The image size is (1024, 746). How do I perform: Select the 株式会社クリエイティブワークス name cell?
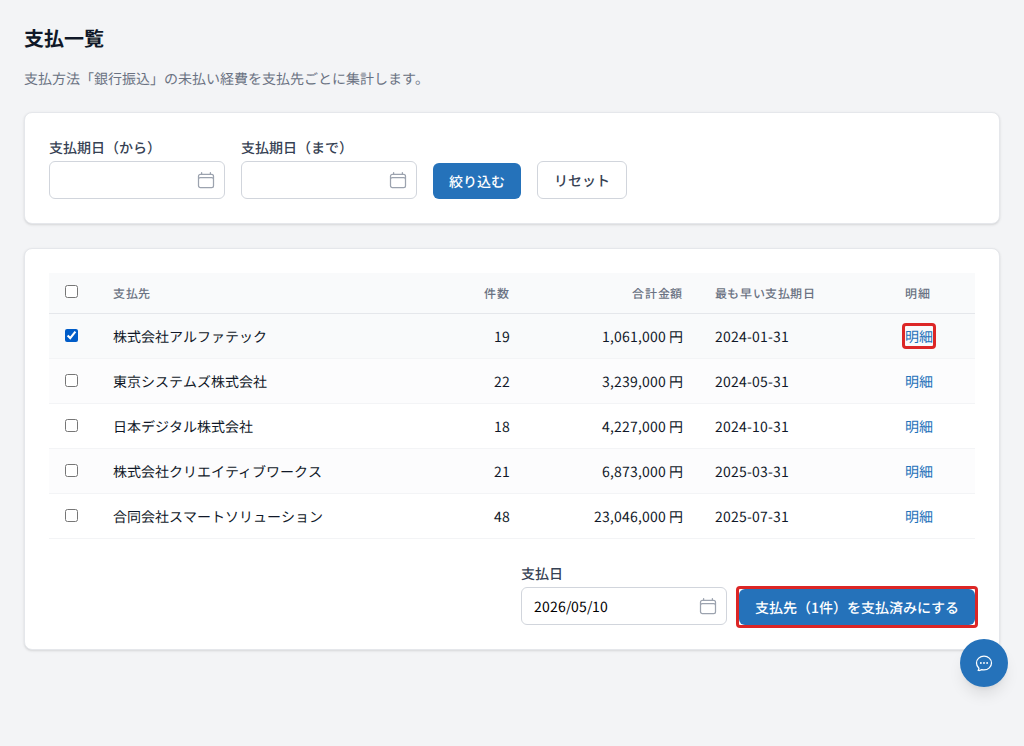click(x=217, y=472)
